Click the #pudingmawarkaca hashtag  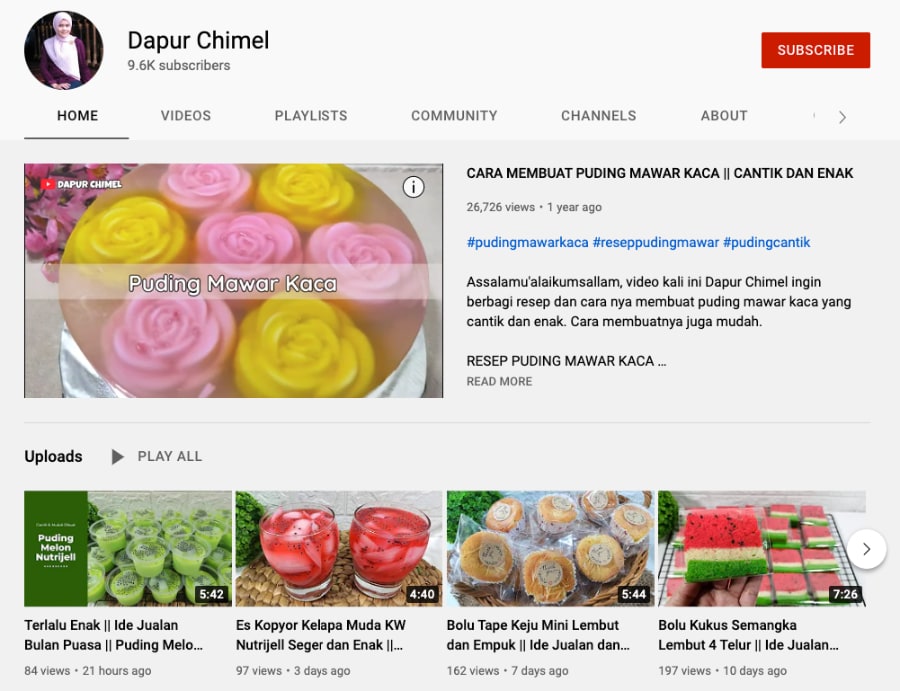coord(527,243)
